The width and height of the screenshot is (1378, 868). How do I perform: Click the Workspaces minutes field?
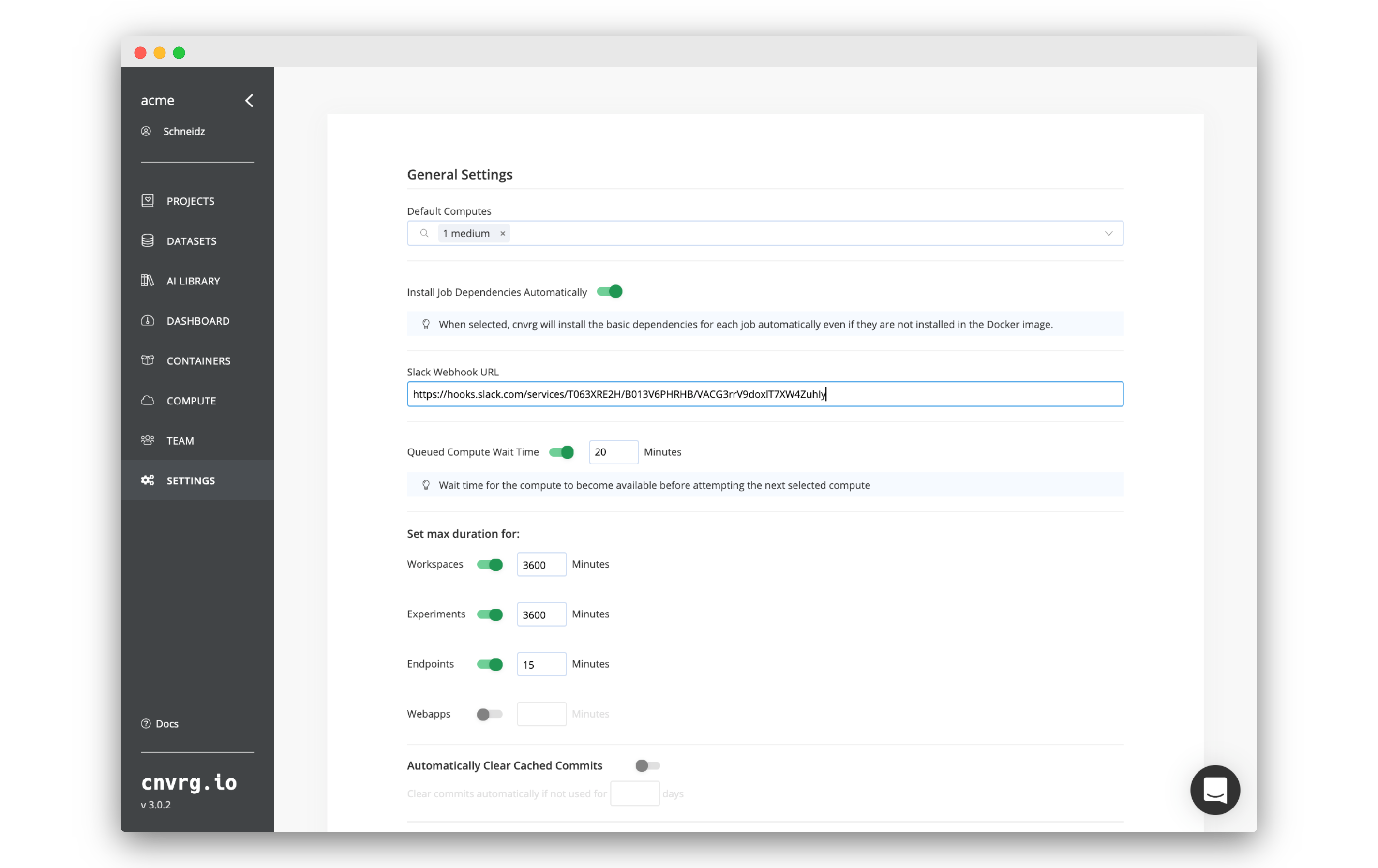point(541,565)
